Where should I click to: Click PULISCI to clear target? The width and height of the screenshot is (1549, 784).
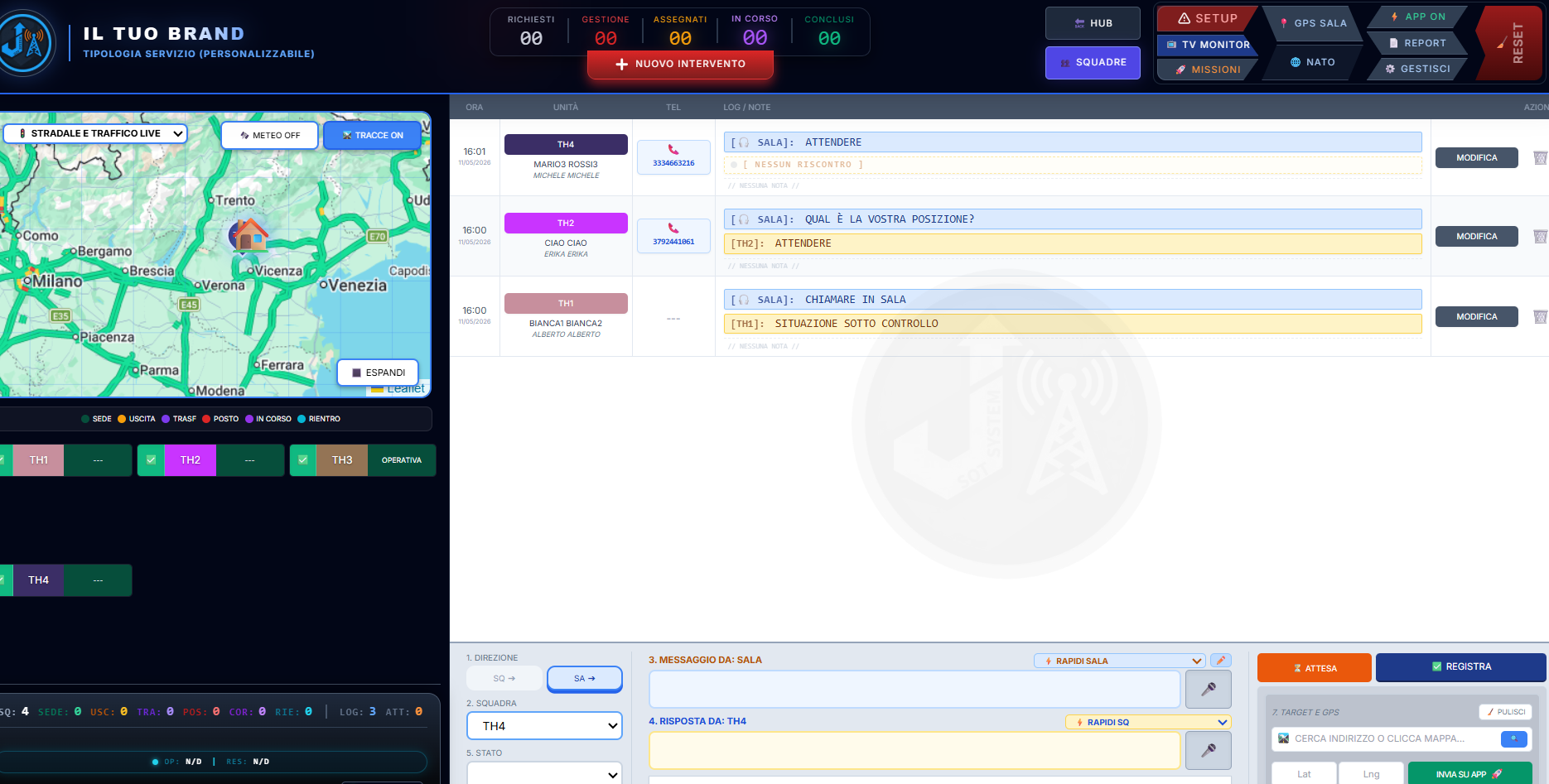pyautogui.click(x=1506, y=712)
